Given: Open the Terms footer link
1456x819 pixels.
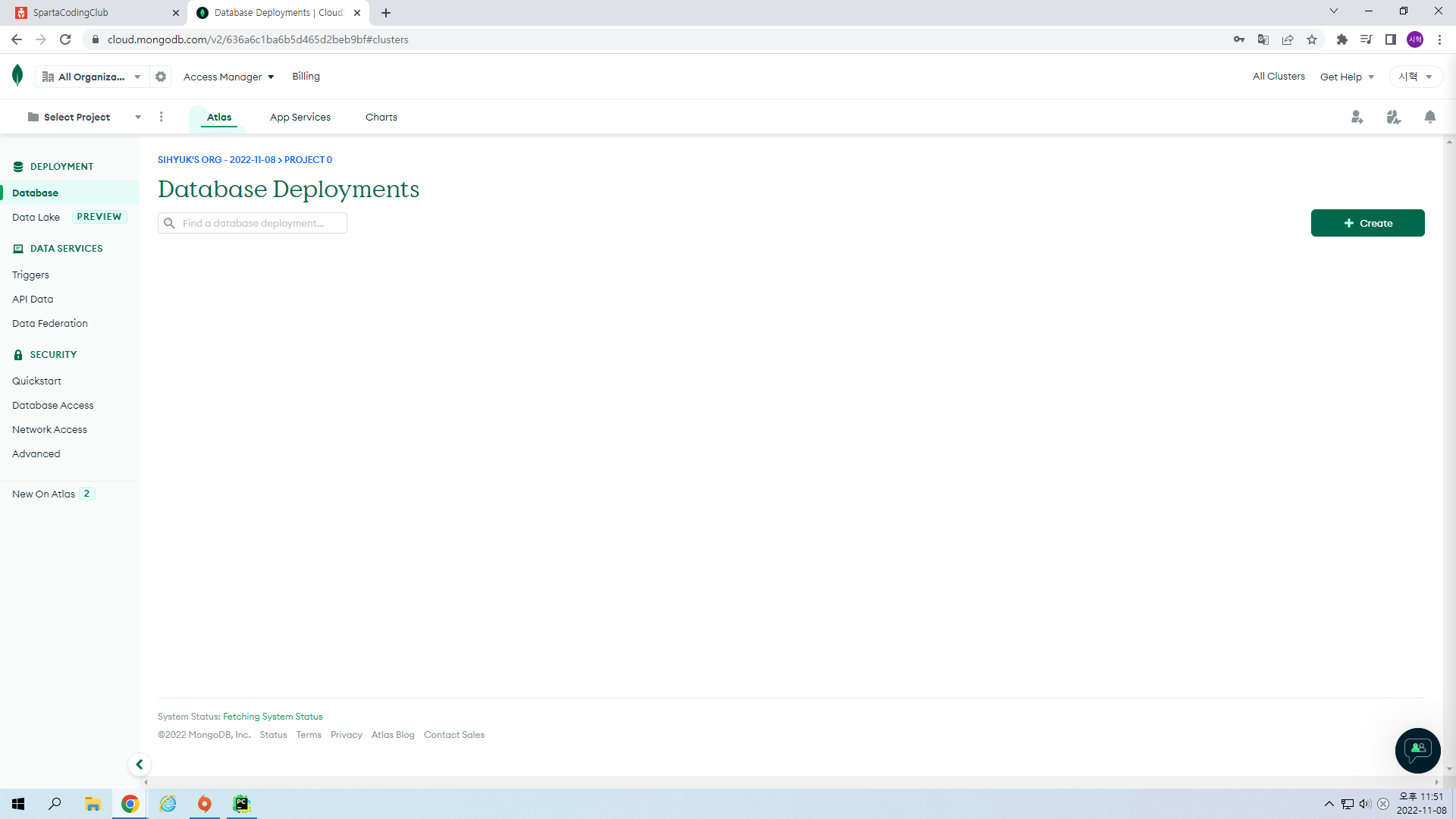Looking at the screenshot, I should pyautogui.click(x=309, y=735).
